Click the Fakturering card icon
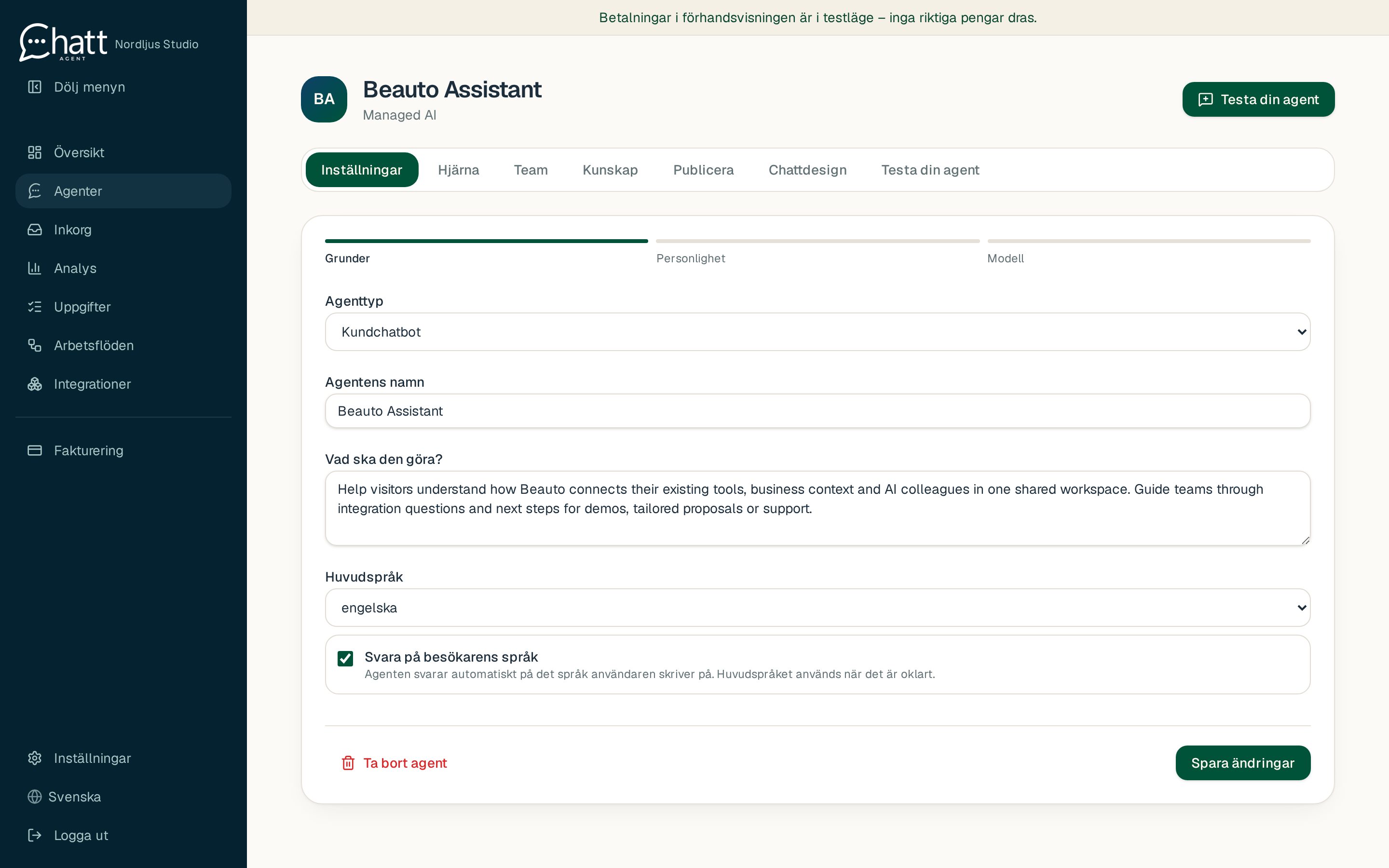 coord(34,450)
